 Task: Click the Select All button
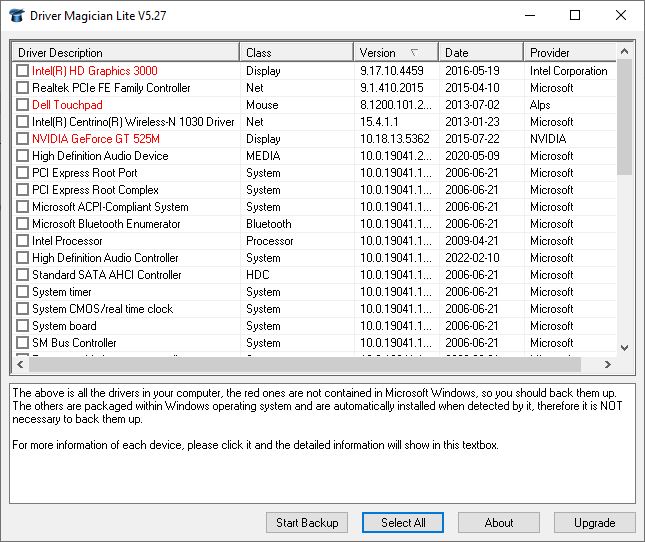(x=403, y=522)
